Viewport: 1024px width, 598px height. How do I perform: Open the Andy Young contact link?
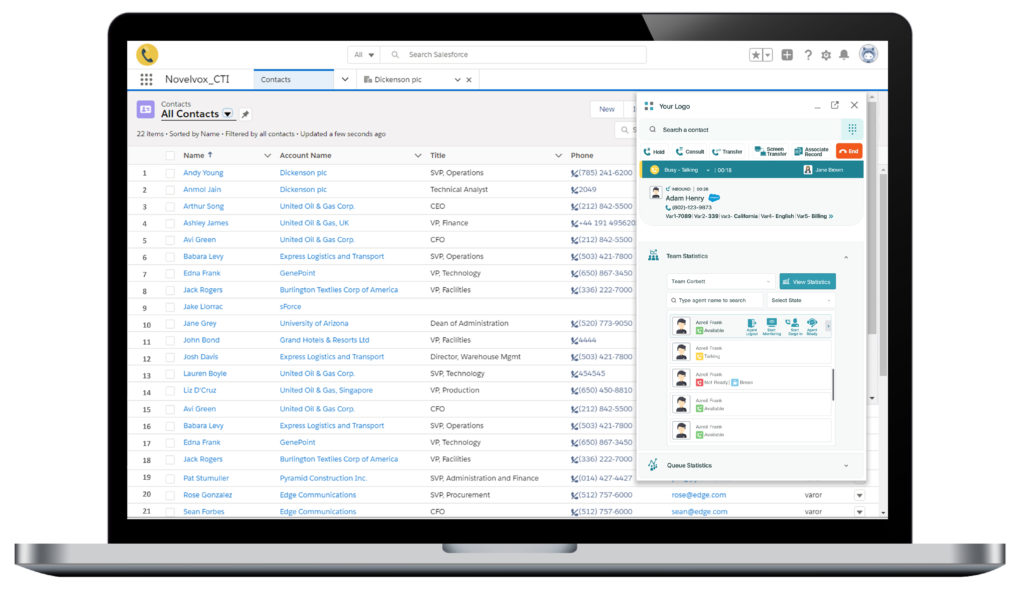coord(203,173)
